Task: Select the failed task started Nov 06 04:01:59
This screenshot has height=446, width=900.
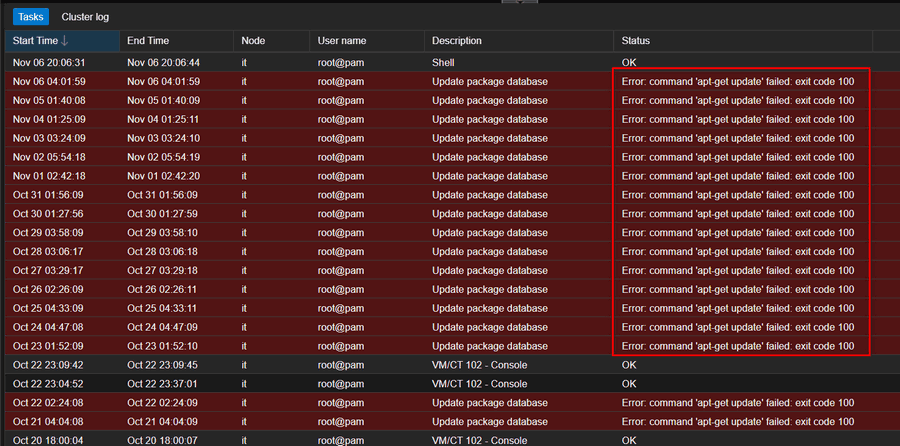Action: tap(489, 81)
